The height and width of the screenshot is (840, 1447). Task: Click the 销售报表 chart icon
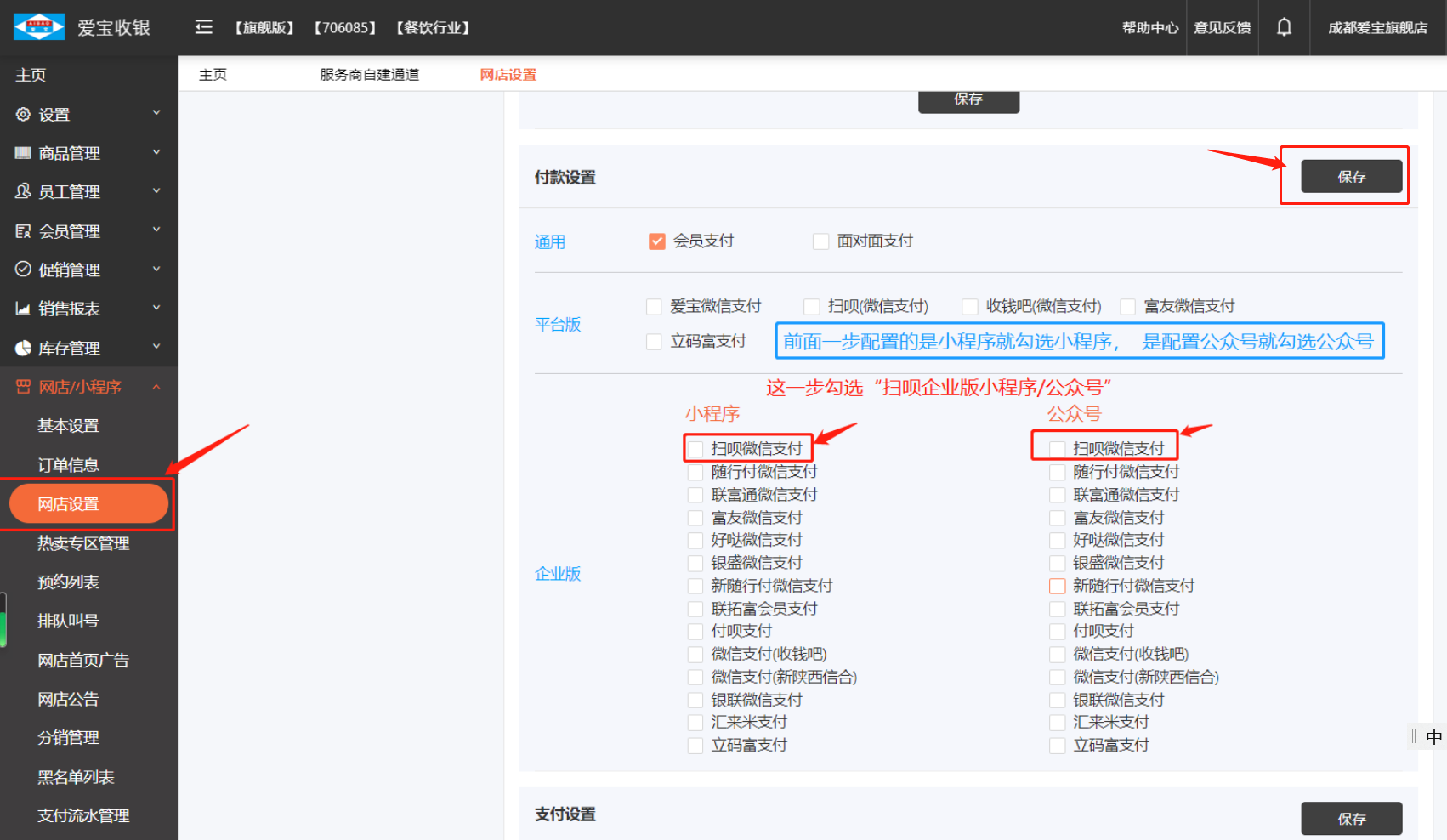pos(23,309)
